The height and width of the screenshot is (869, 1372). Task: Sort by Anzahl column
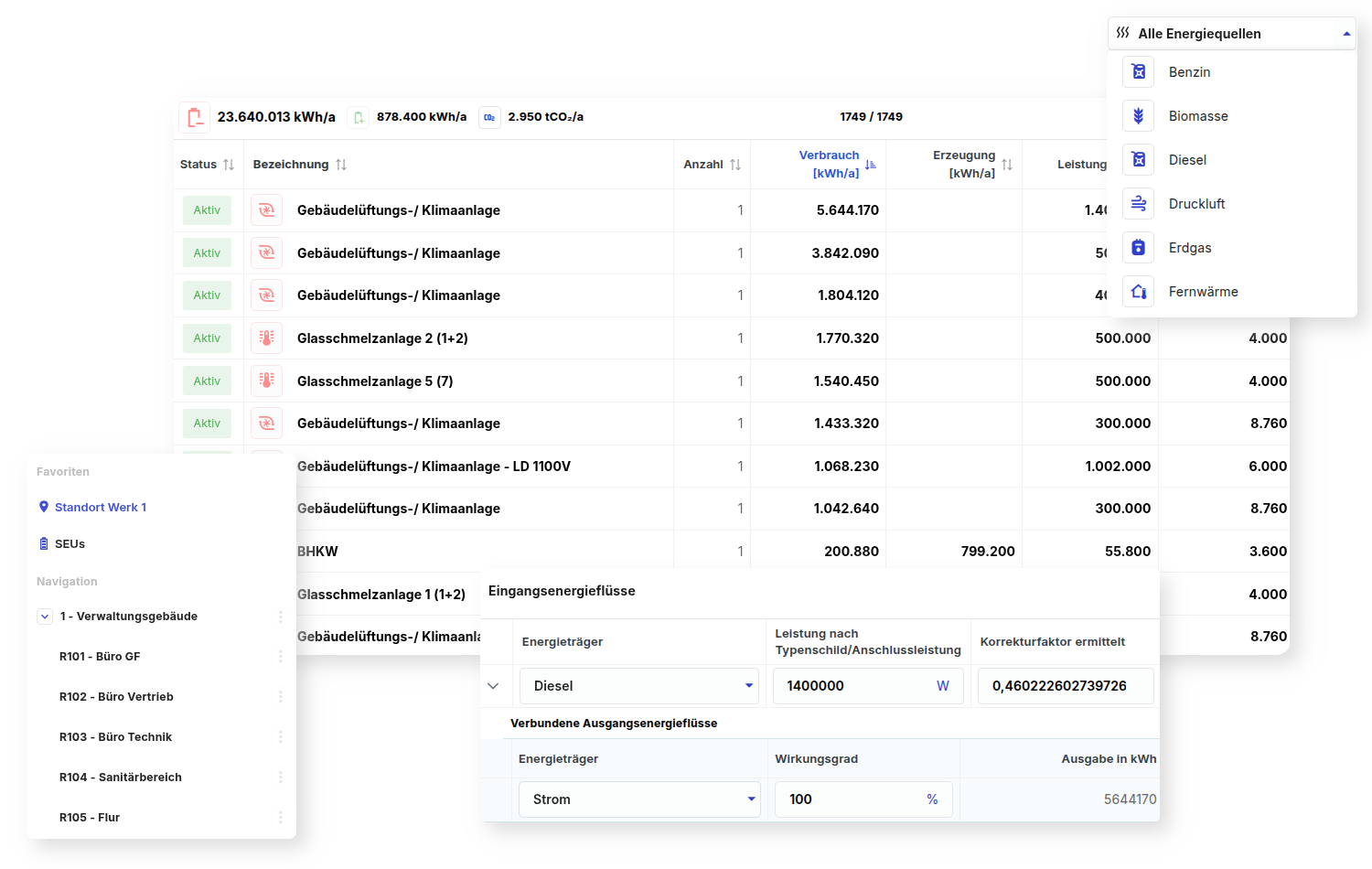point(735,165)
